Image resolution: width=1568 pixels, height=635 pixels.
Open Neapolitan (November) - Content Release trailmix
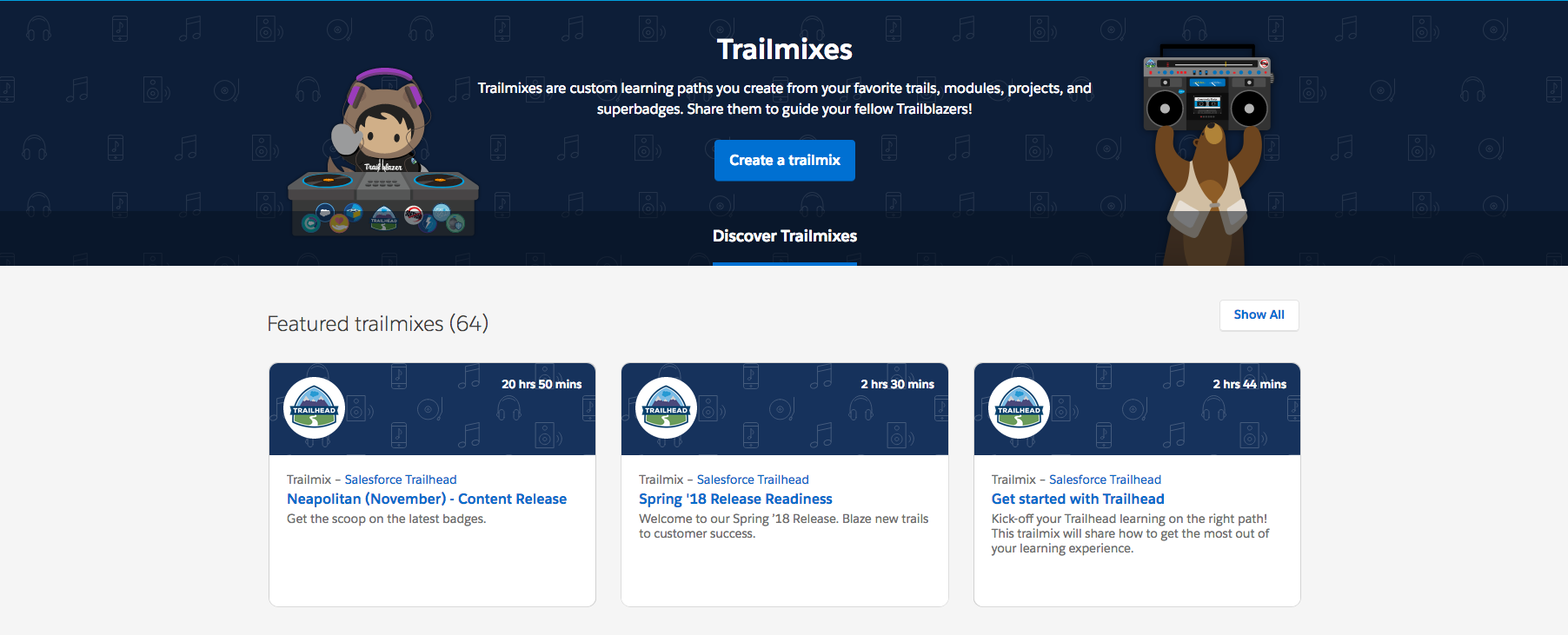coord(427,499)
